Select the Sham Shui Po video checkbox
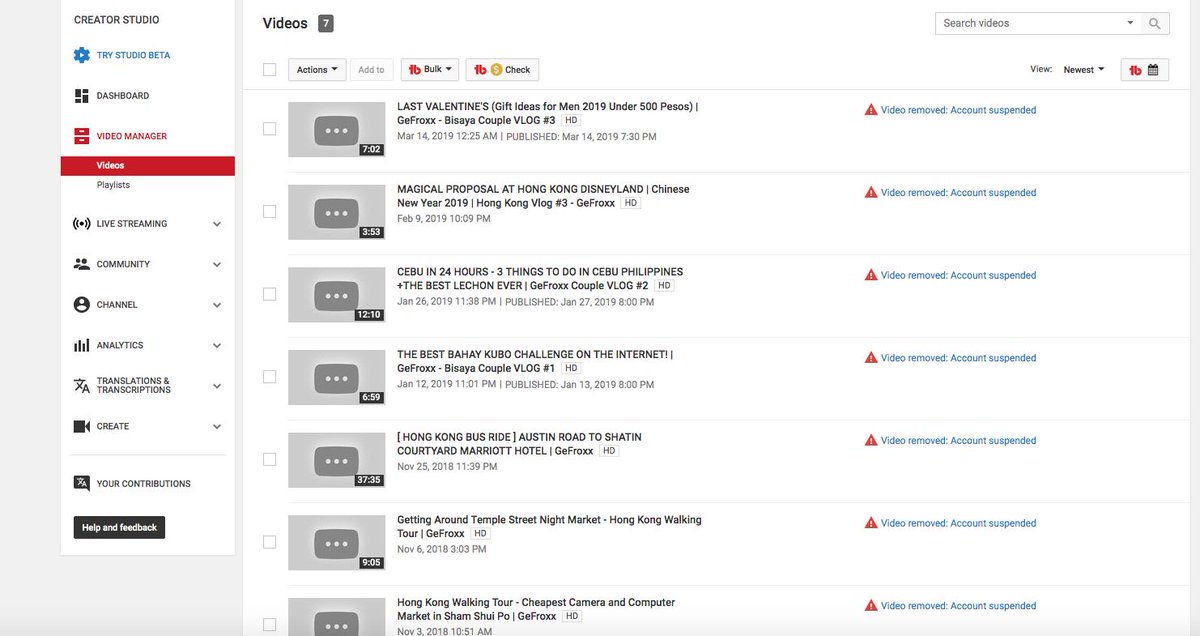This screenshot has height=636, width=1200. [x=269, y=624]
